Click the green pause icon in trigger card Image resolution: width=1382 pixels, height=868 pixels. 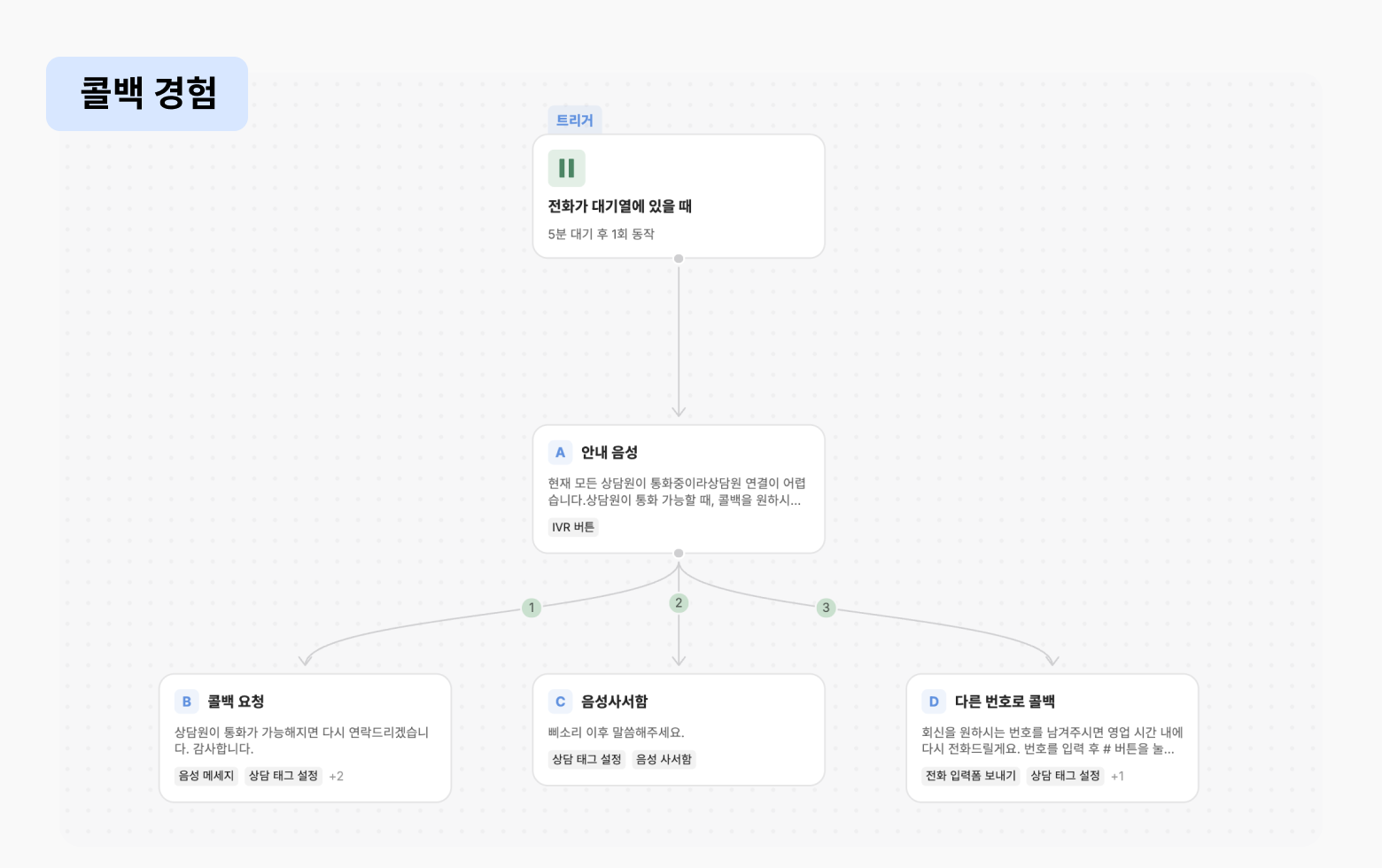(x=566, y=168)
